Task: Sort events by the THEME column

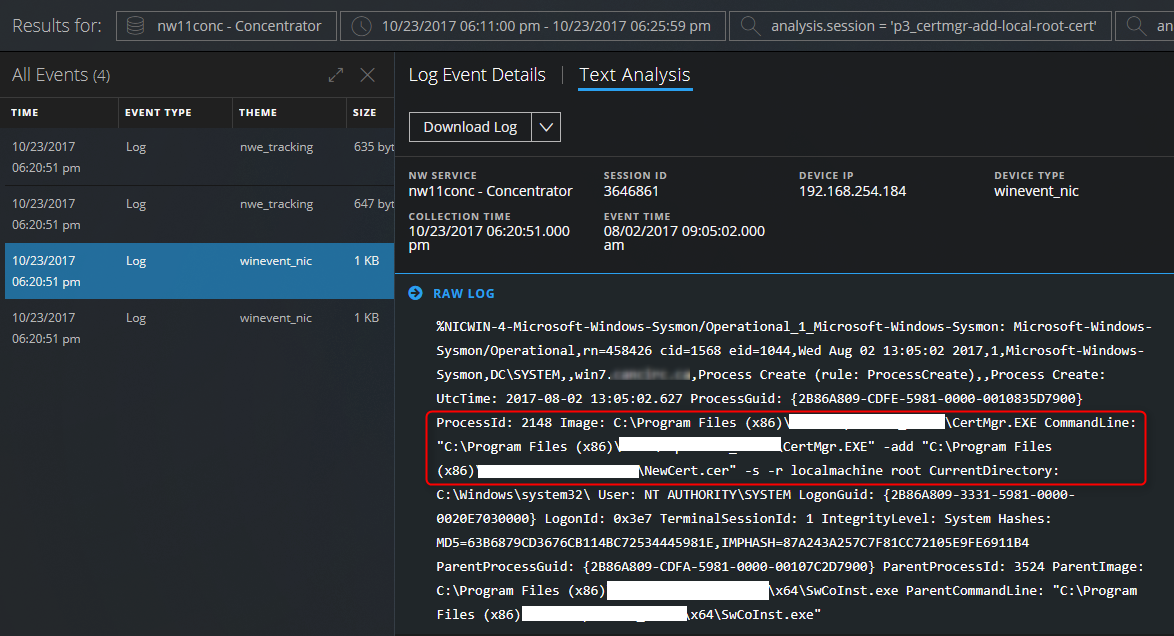Action: 260,113
